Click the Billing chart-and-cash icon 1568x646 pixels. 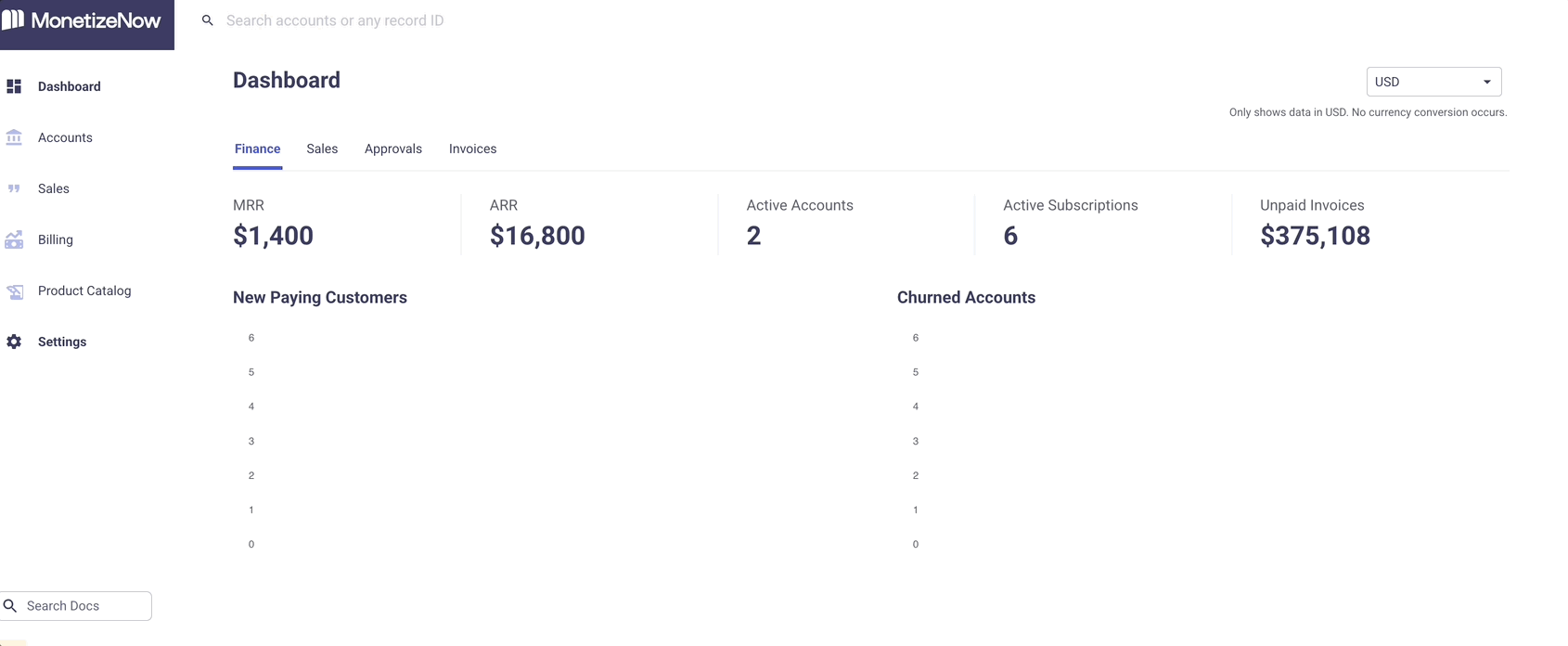14,239
